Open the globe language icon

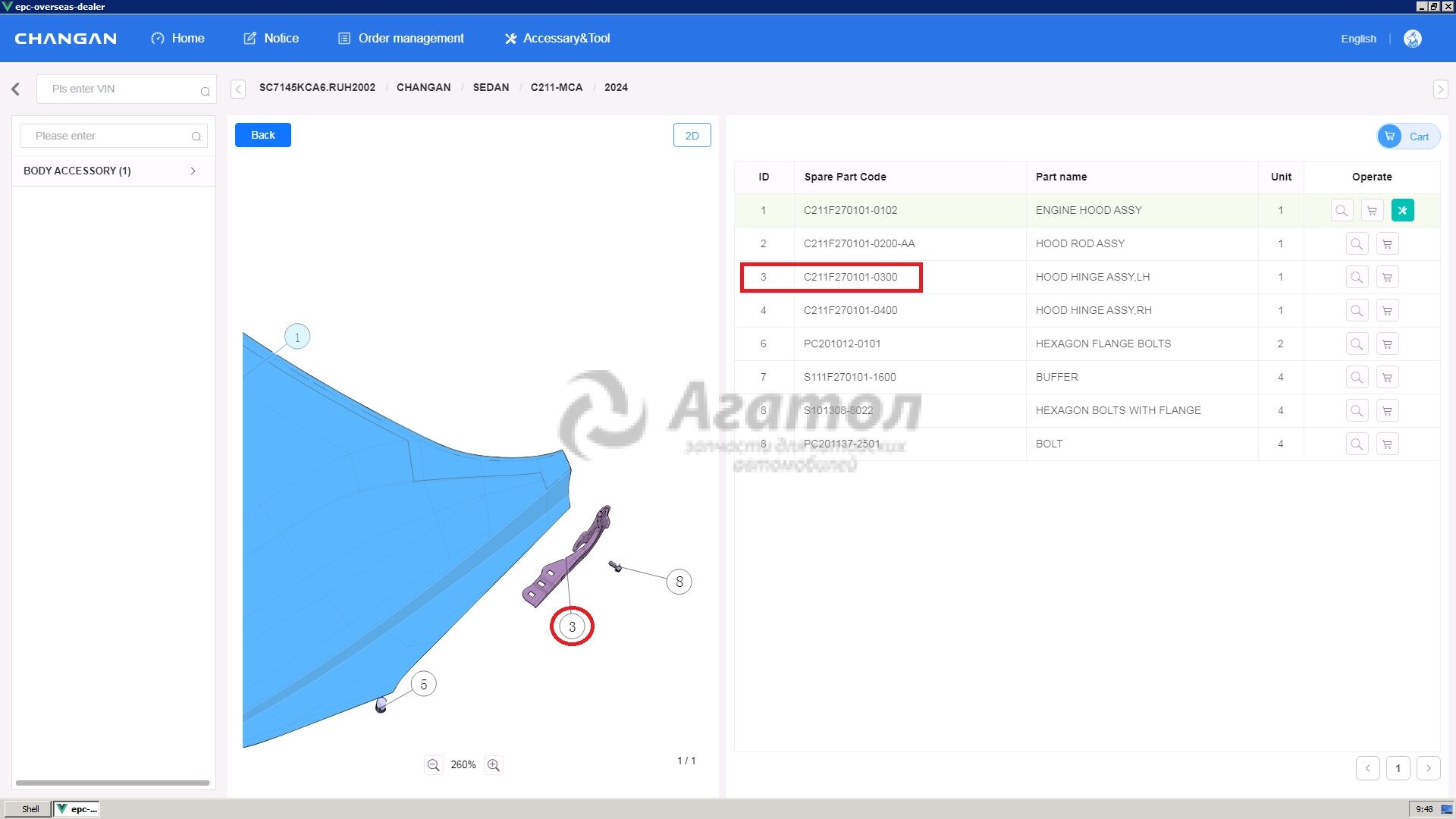coord(1412,39)
